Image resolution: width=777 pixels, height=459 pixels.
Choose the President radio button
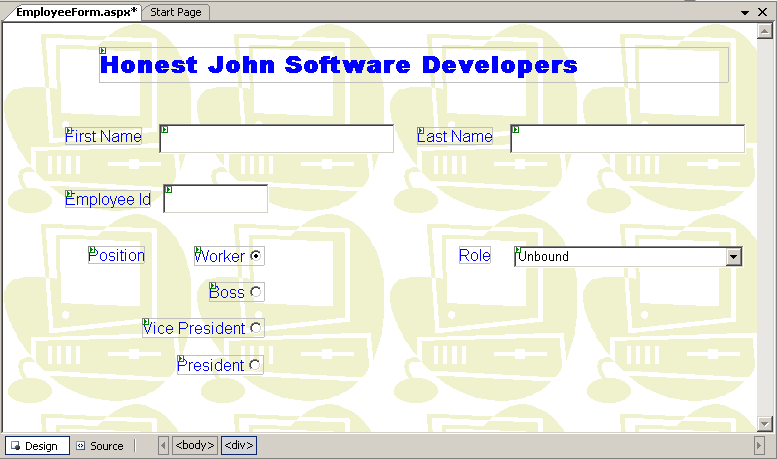256,365
